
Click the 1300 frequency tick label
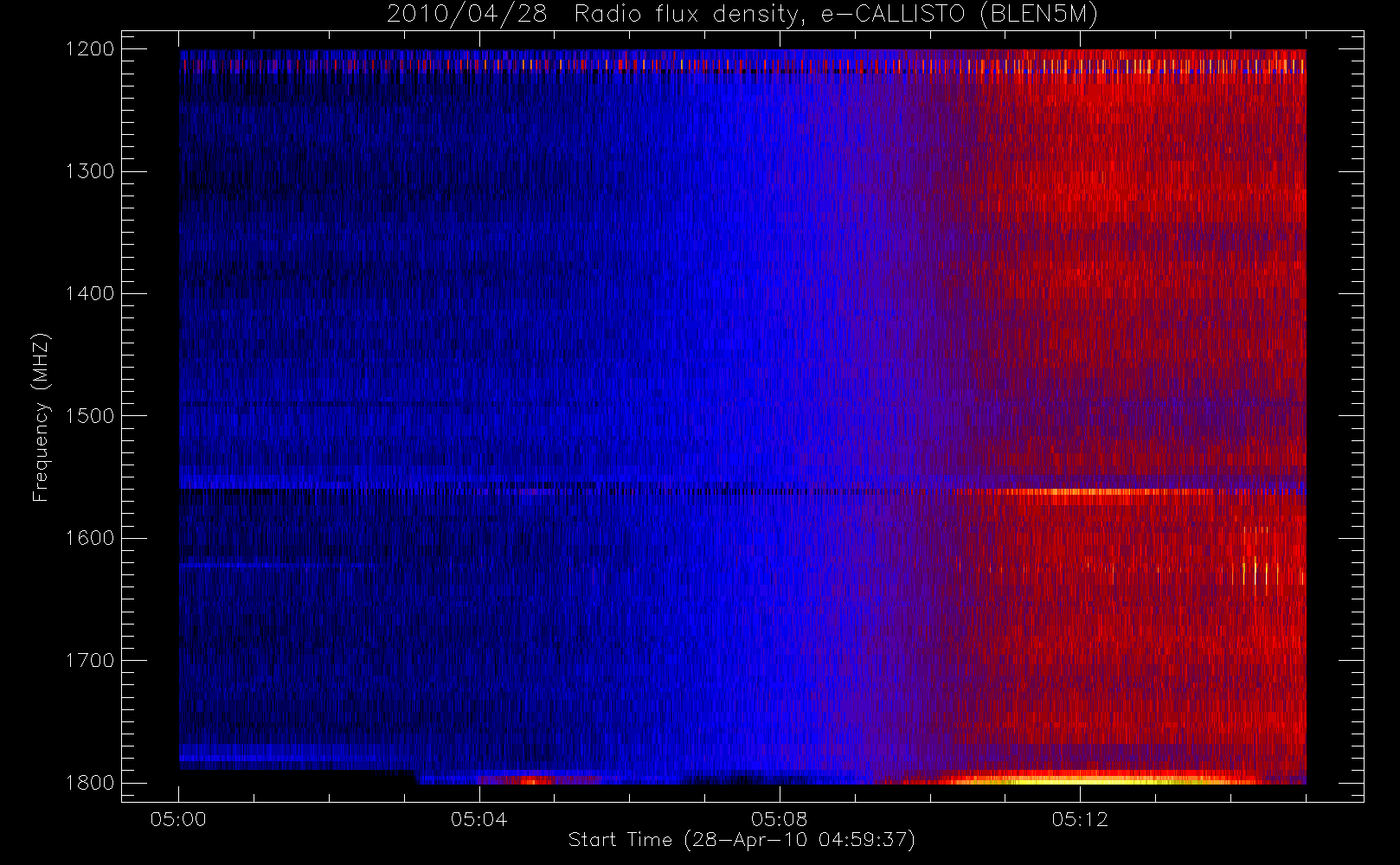(90, 171)
